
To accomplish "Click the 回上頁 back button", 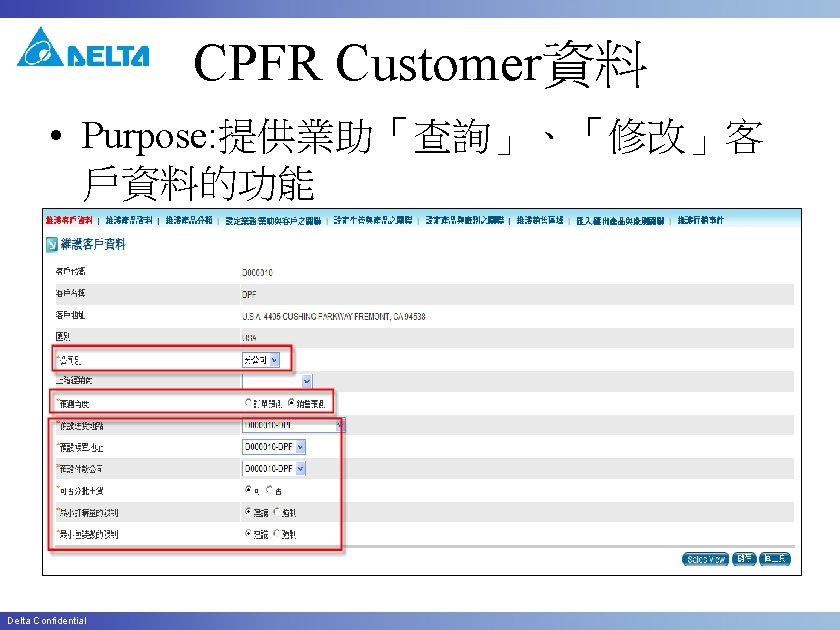I will 775,559.
